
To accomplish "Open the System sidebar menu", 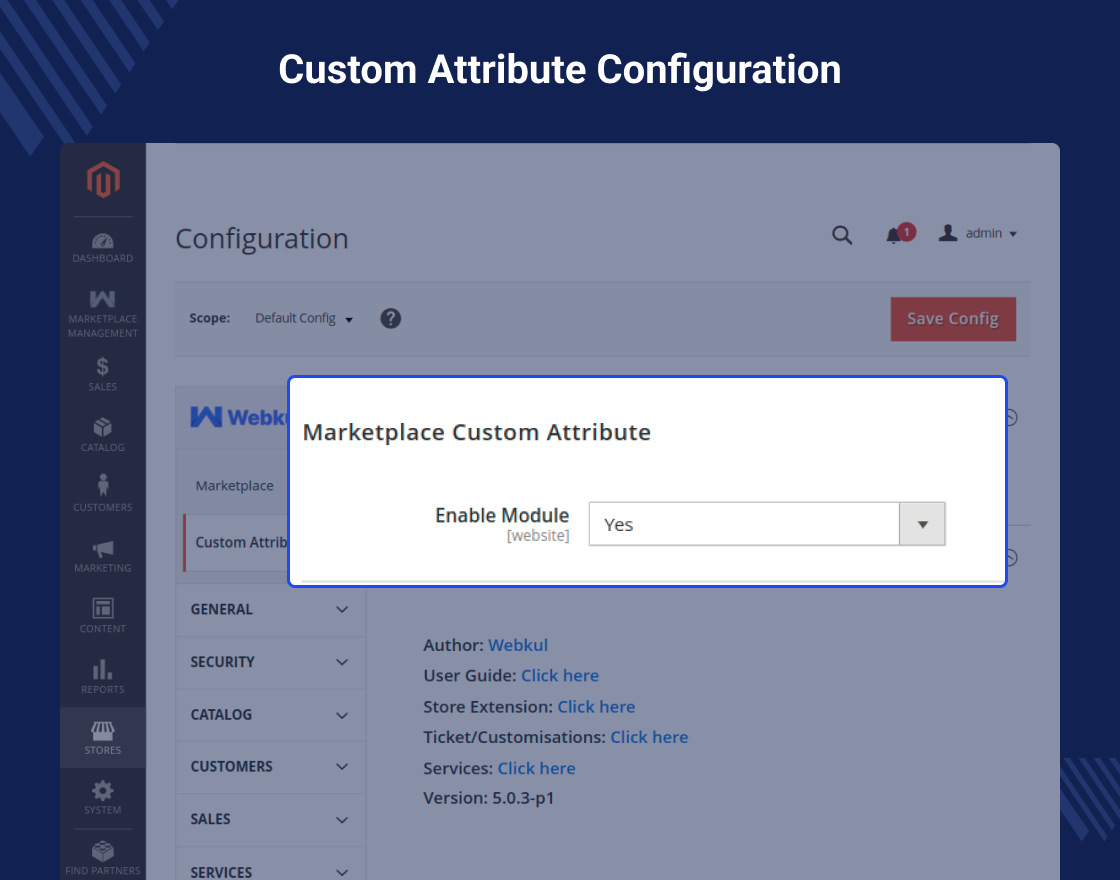I will (103, 798).
